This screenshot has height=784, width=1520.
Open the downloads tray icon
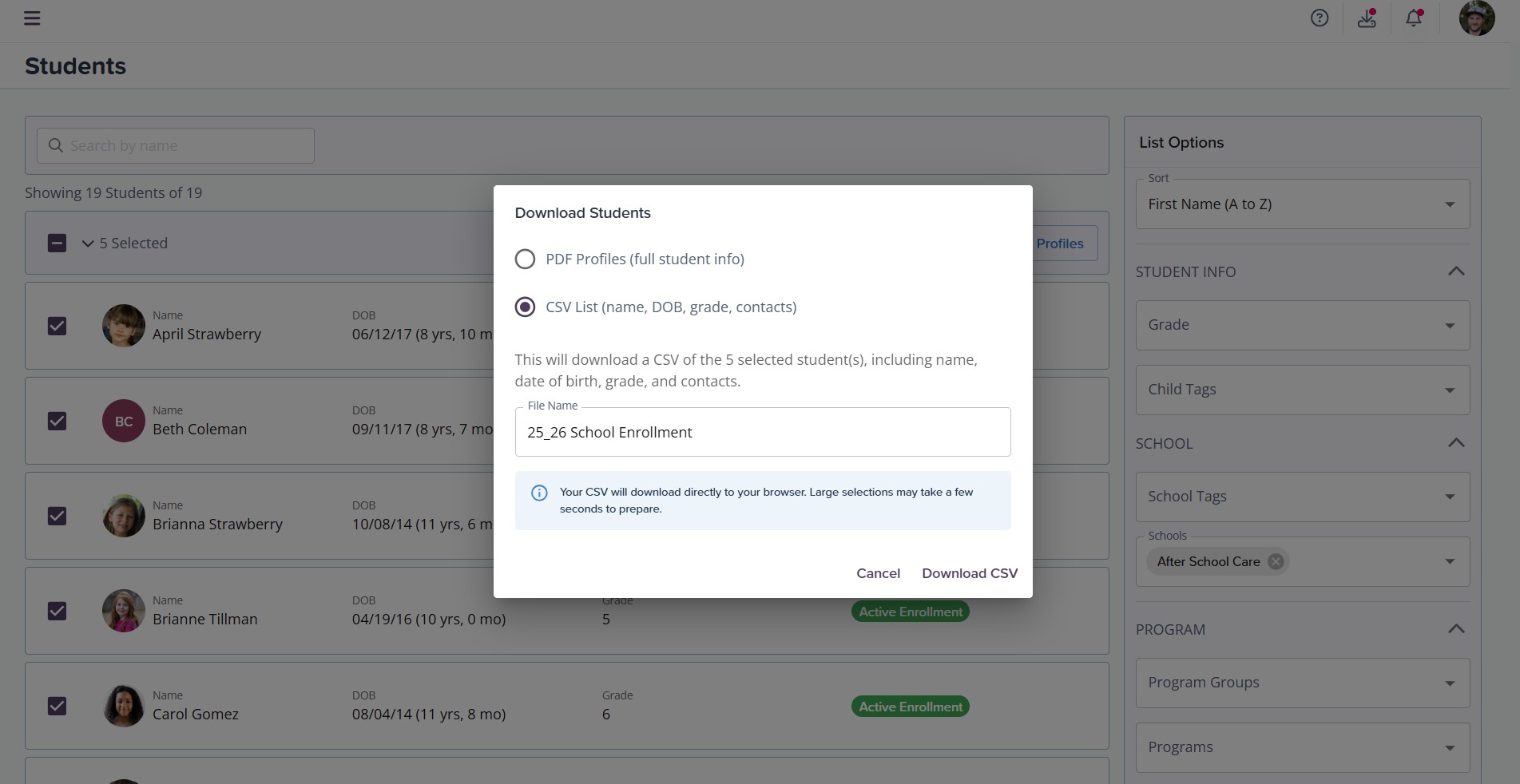pos(1367,18)
